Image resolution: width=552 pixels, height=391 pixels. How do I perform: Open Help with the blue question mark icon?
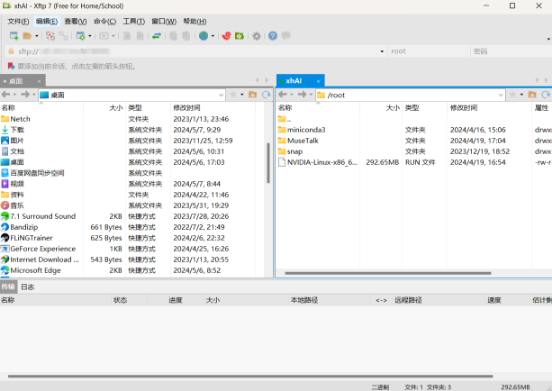click(x=272, y=36)
